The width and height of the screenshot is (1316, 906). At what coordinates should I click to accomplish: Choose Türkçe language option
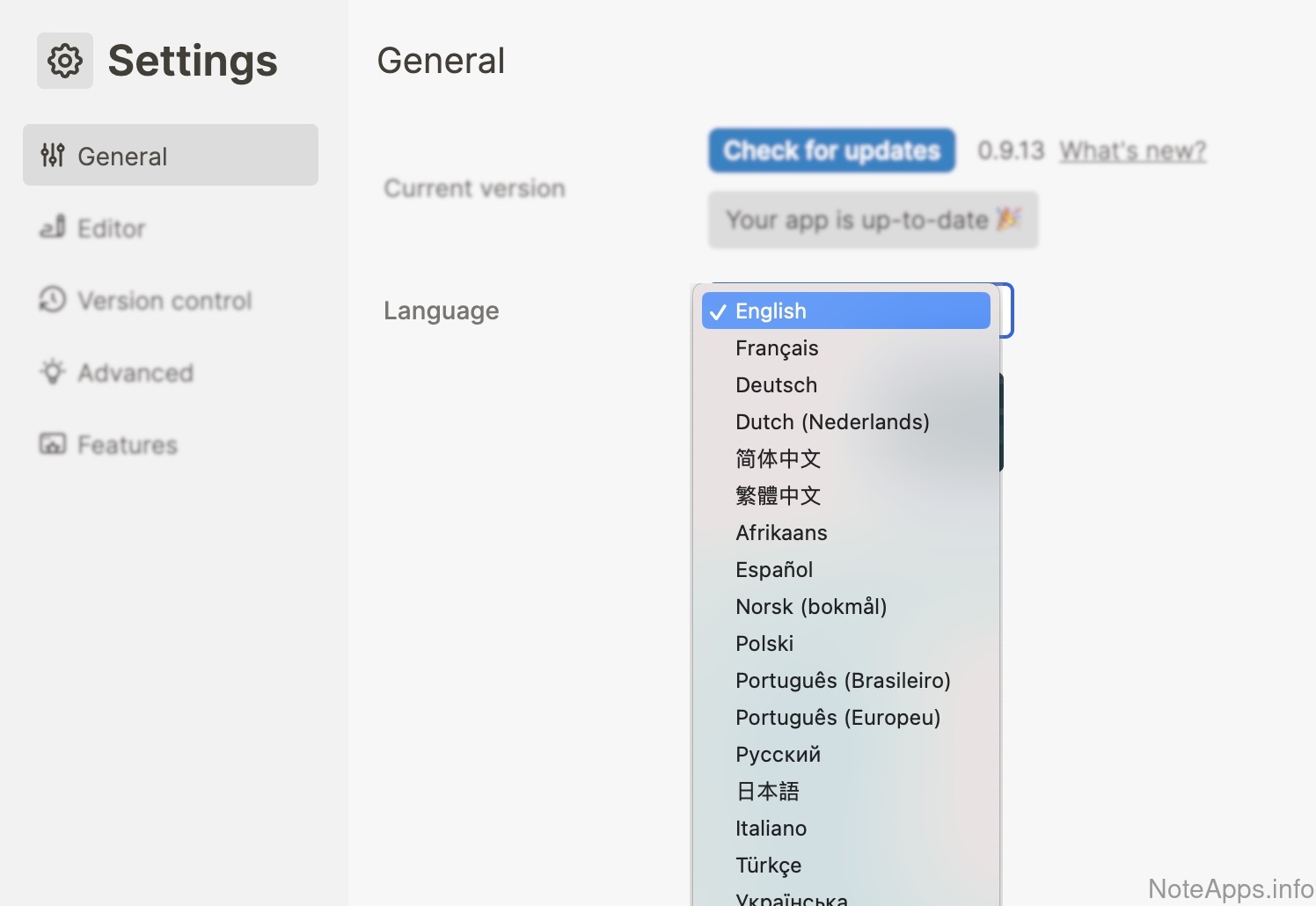click(x=768, y=866)
